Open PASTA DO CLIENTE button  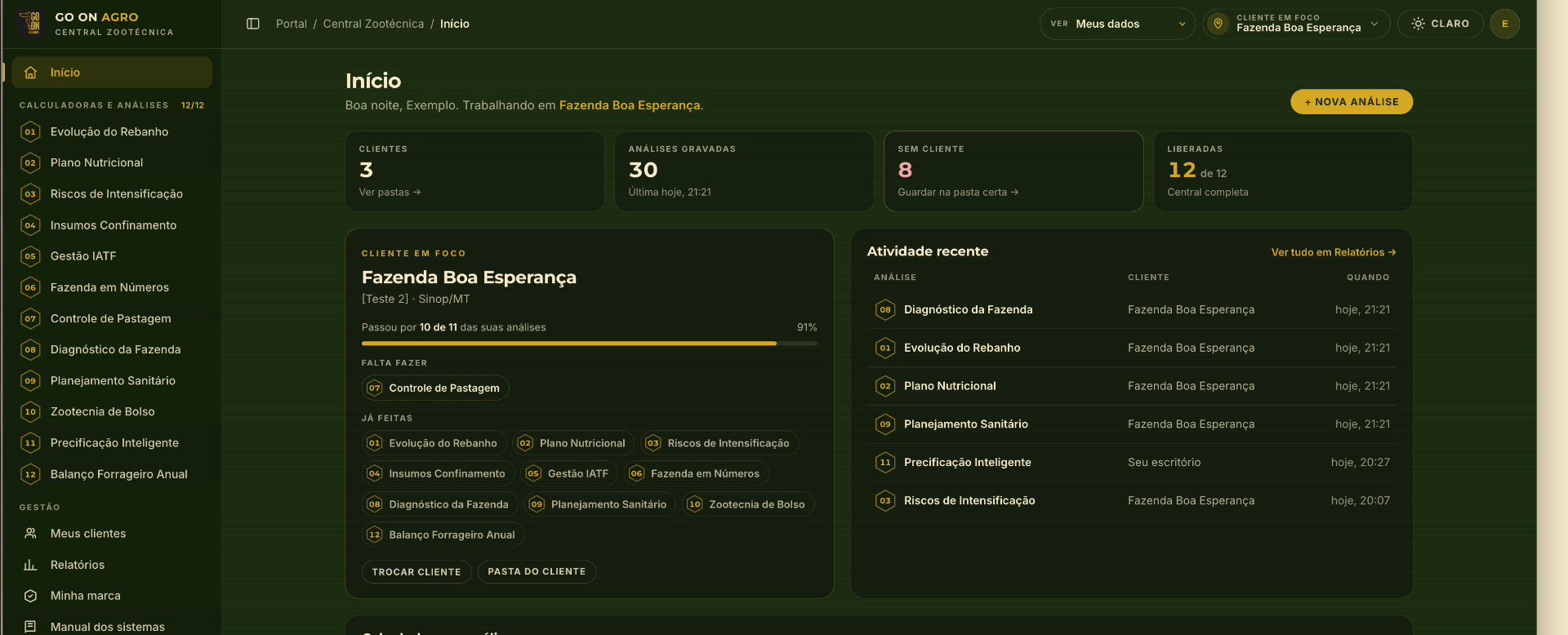(537, 572)
